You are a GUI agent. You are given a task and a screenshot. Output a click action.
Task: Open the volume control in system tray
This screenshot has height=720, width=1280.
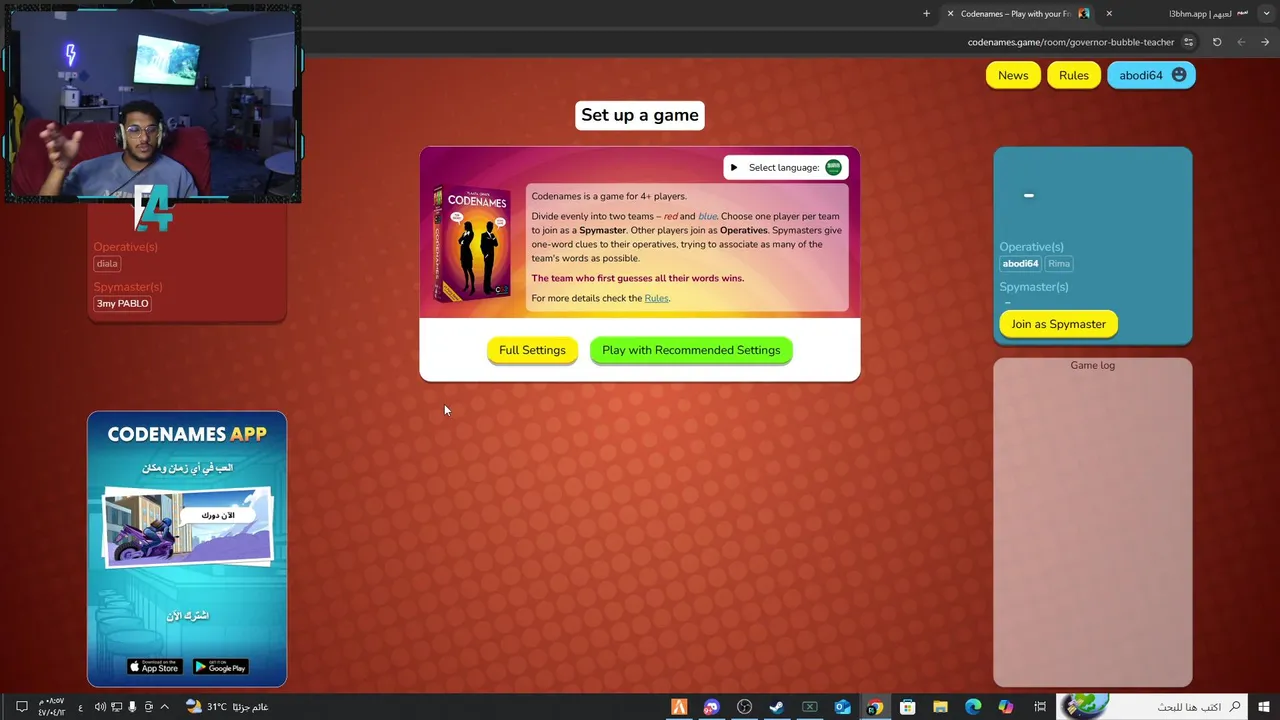click(x=100, y=707)
